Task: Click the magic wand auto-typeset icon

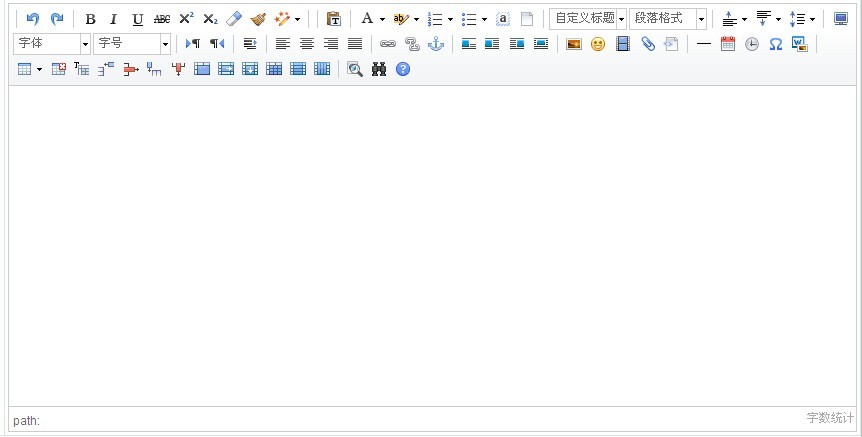Action: 282,19
